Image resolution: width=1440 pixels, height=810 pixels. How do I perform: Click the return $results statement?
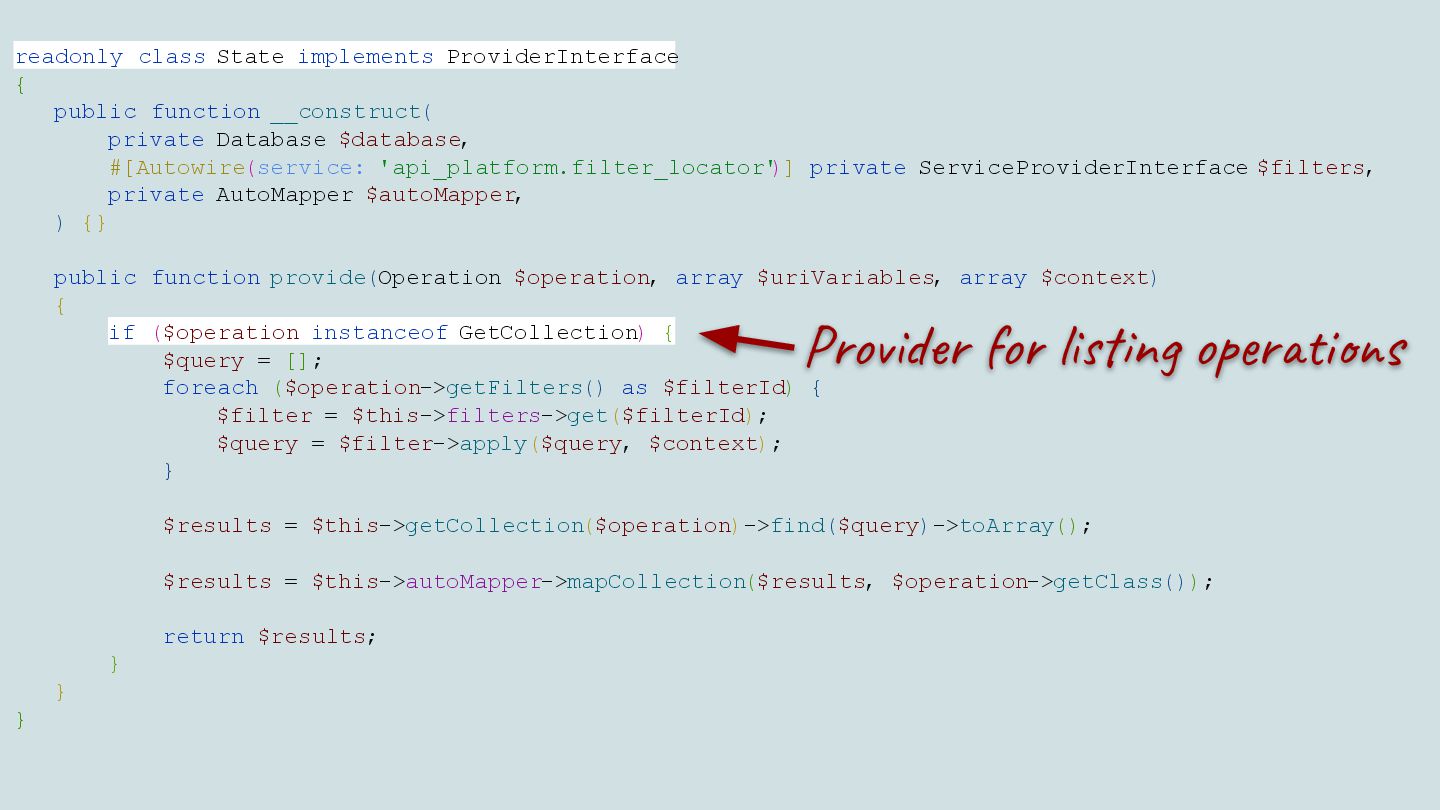coord(269,637)
